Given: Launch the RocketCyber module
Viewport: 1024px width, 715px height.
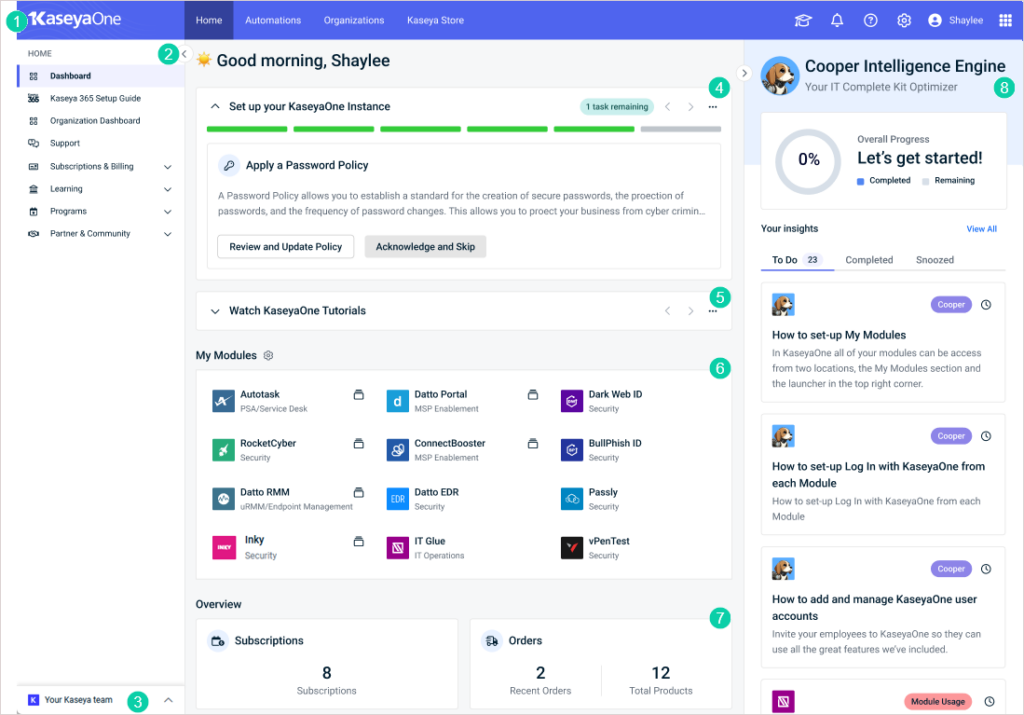Looking at the screenshot, I should pos(254,450).
